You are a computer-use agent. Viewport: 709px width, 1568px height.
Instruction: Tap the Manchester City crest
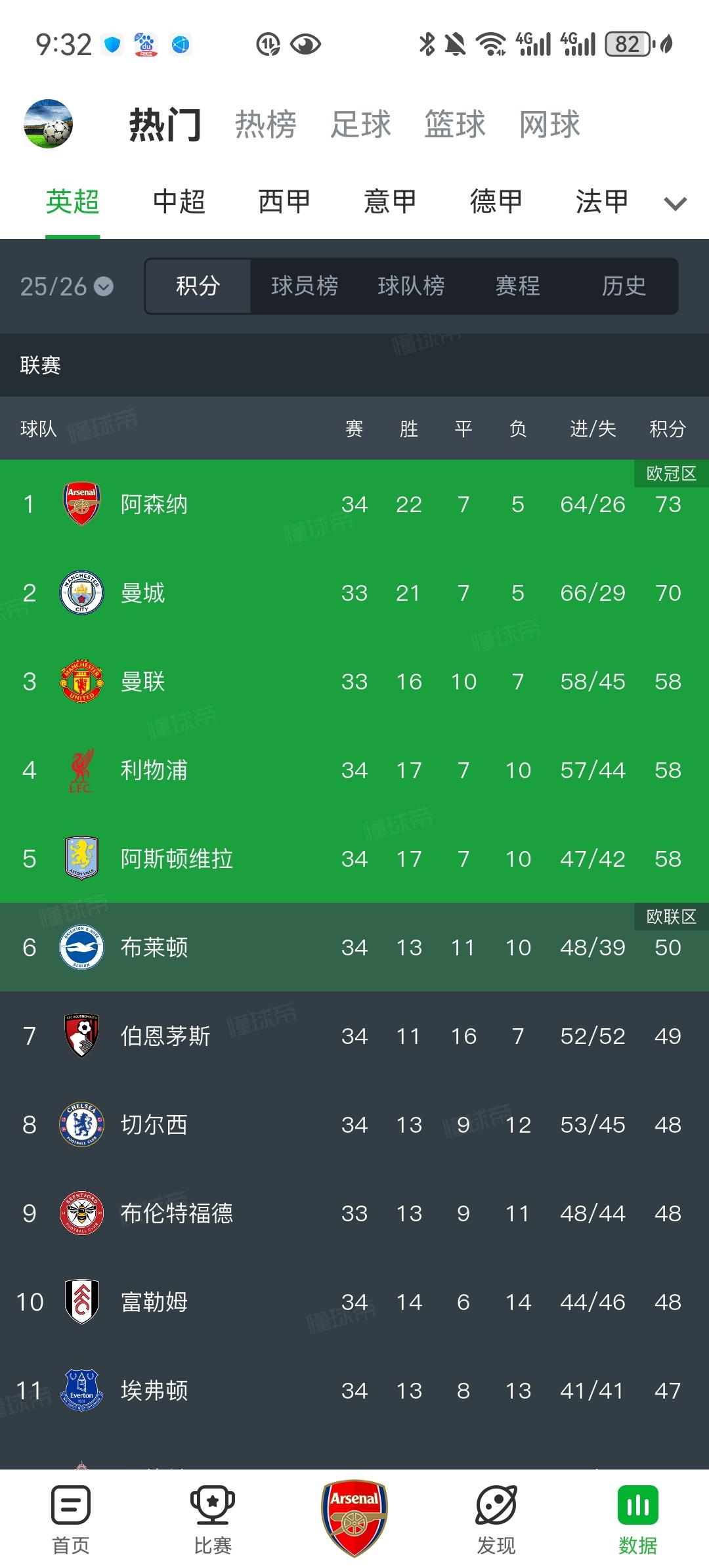coord(81,593)
